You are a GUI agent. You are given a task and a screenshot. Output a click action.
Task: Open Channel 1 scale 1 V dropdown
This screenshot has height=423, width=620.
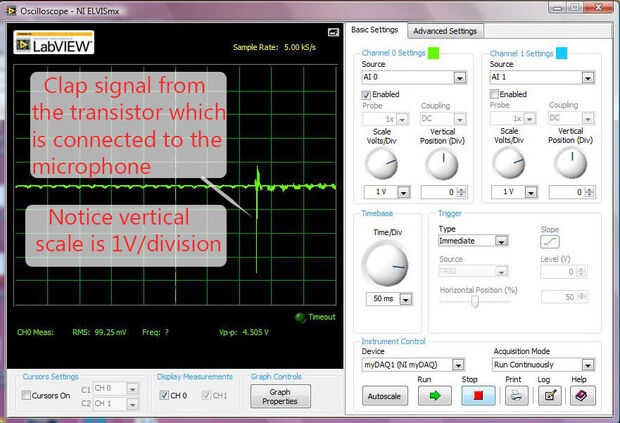coord(531,193)
